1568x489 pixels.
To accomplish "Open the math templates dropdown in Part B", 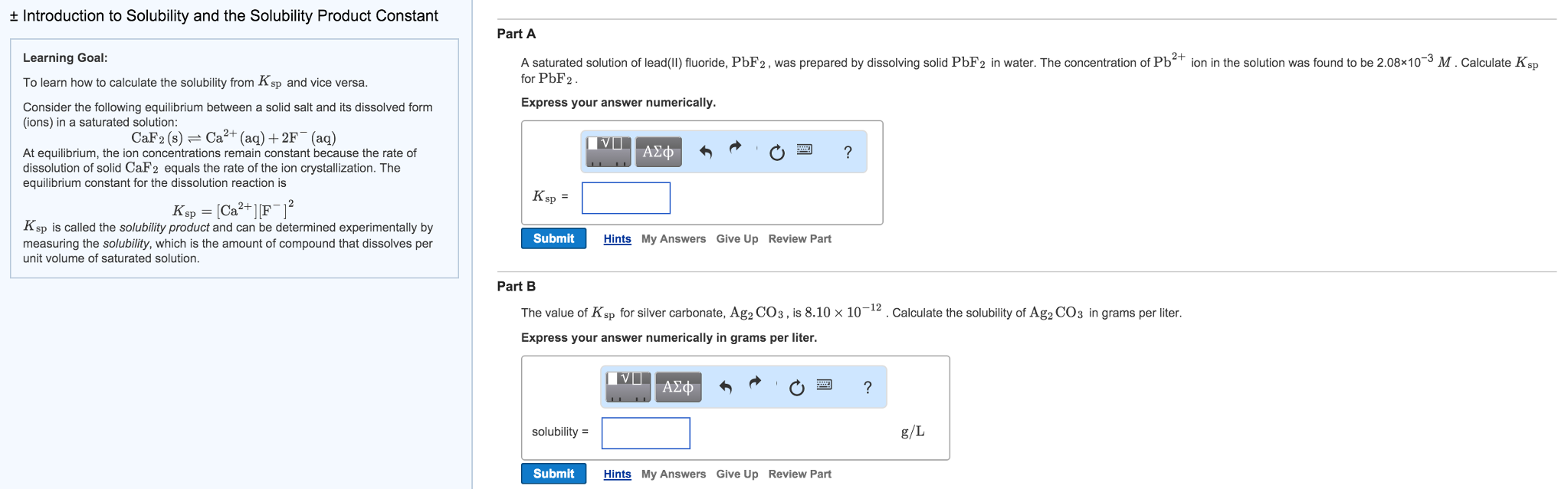I will [x=627, y=387].
